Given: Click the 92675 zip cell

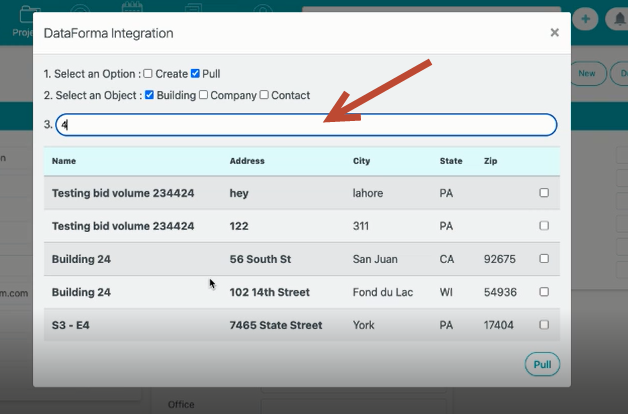Looking at the screenshot, I should pos(499,259).
